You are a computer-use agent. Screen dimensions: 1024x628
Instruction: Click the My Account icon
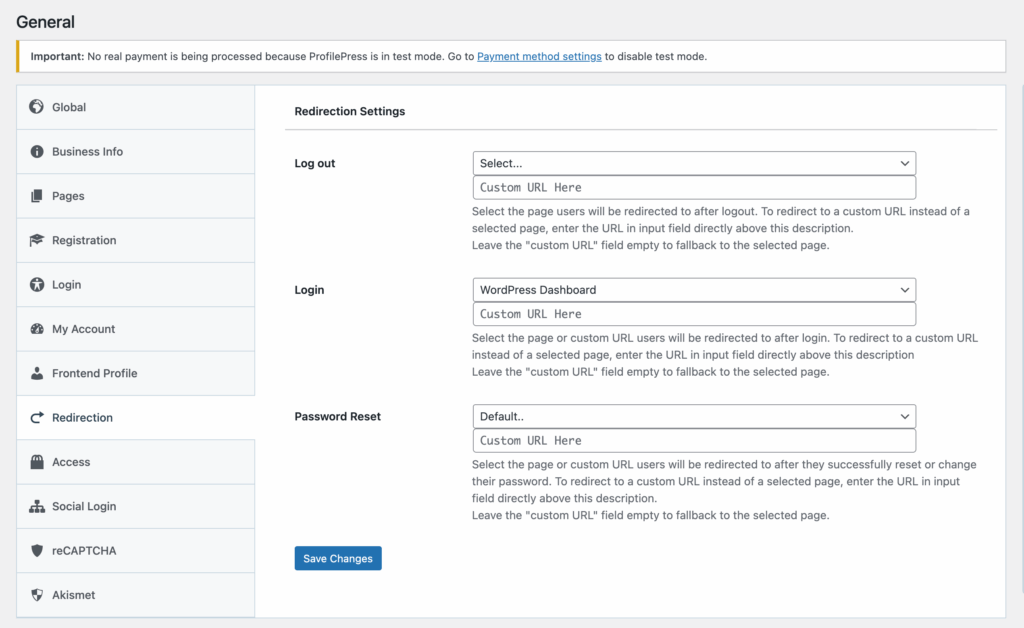pos(35,328)
